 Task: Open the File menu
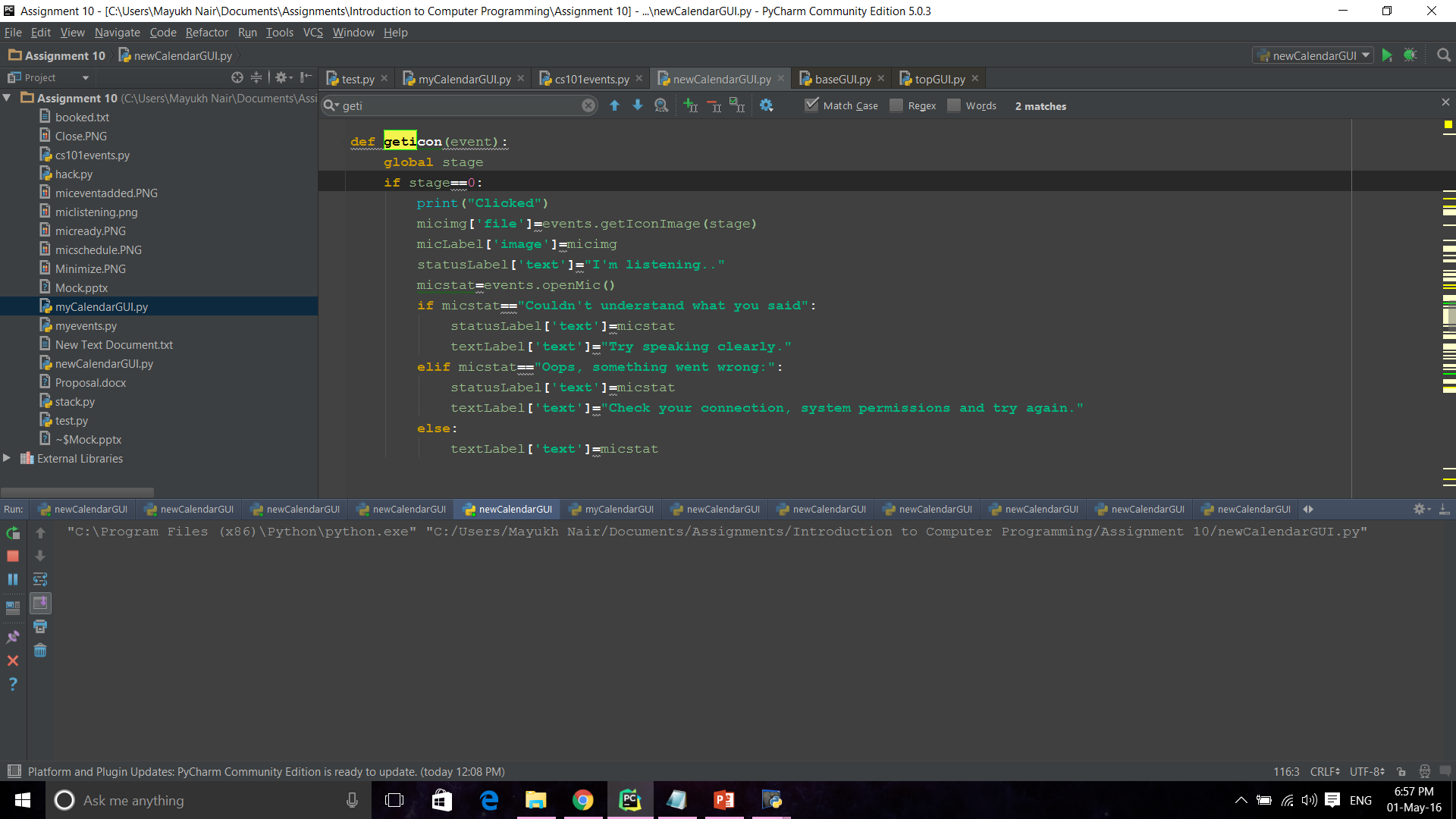[x=13, y=32]
